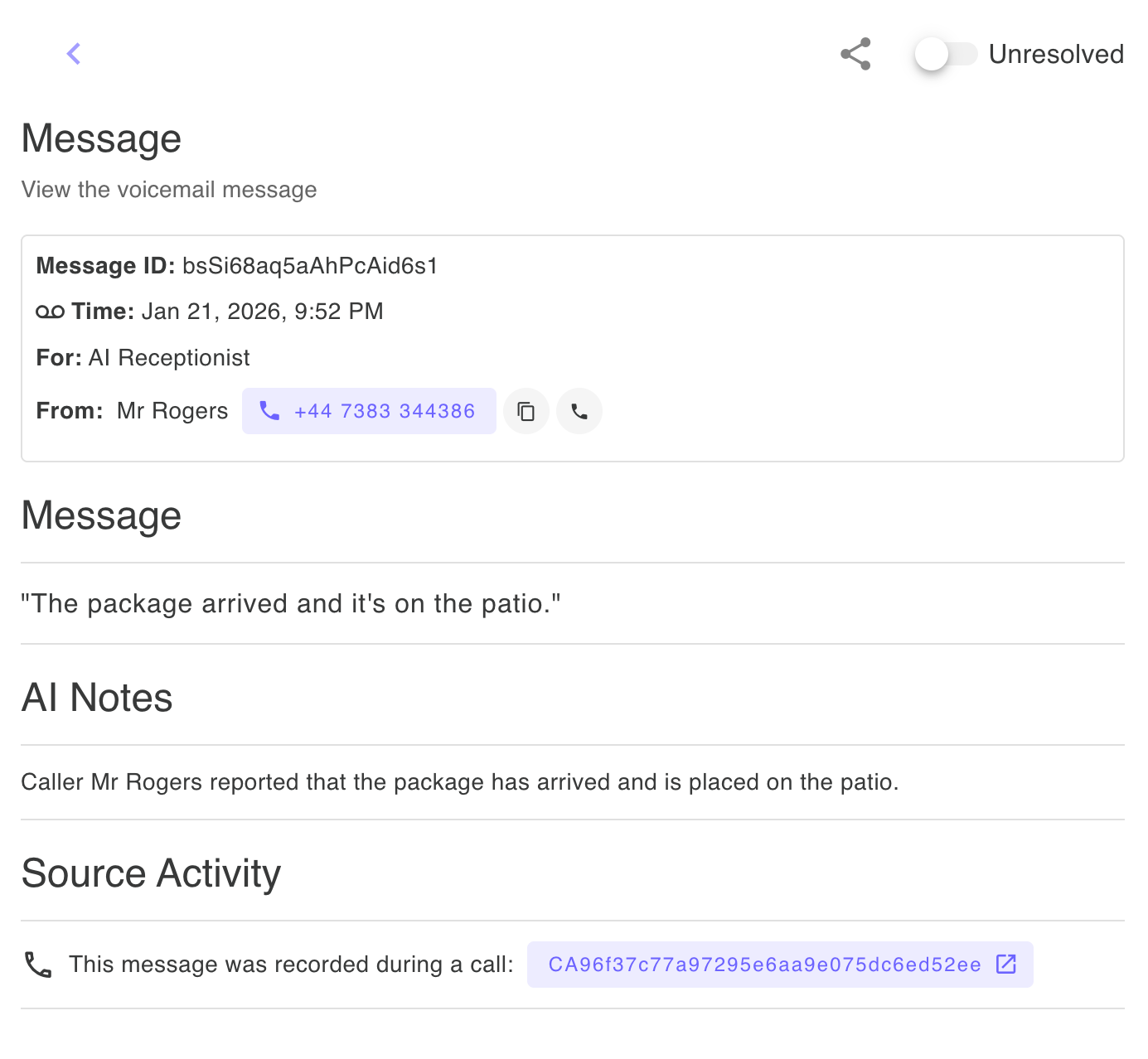The width and height of the screenshot is (1148, 1059).
Task: Select the Message ID bsSi68aq5aAhPcAid6s1
Action: [x=310, y=266]
